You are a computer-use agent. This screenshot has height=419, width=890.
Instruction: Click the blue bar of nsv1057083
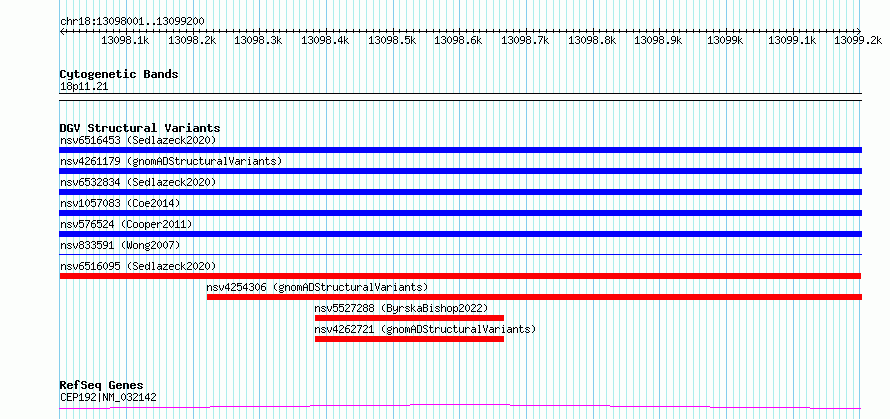point(460,213)
